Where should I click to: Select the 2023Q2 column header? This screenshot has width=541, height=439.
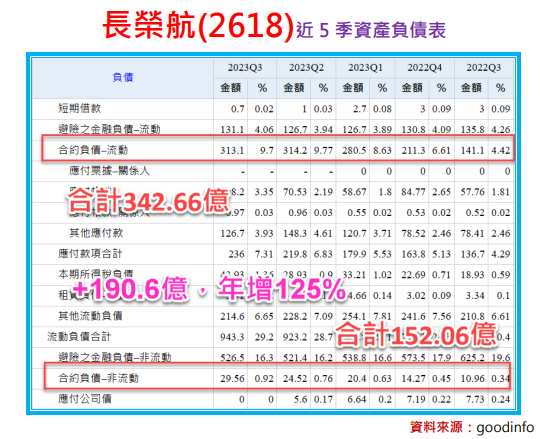[x=306, y=68]
